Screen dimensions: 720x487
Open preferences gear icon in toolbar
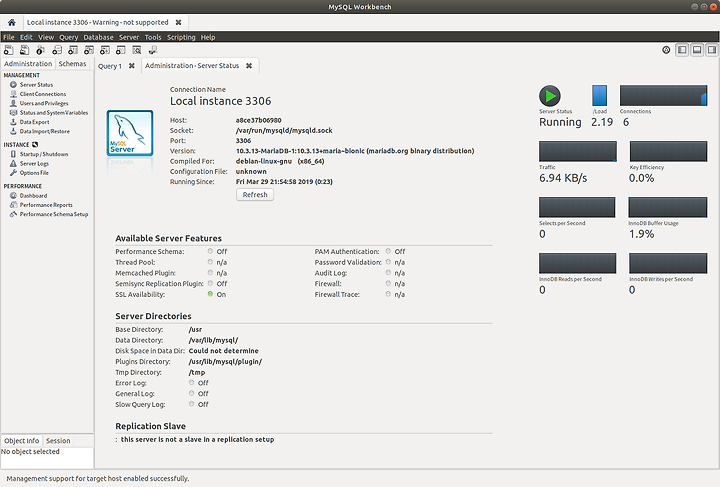[x=666, y=50]
